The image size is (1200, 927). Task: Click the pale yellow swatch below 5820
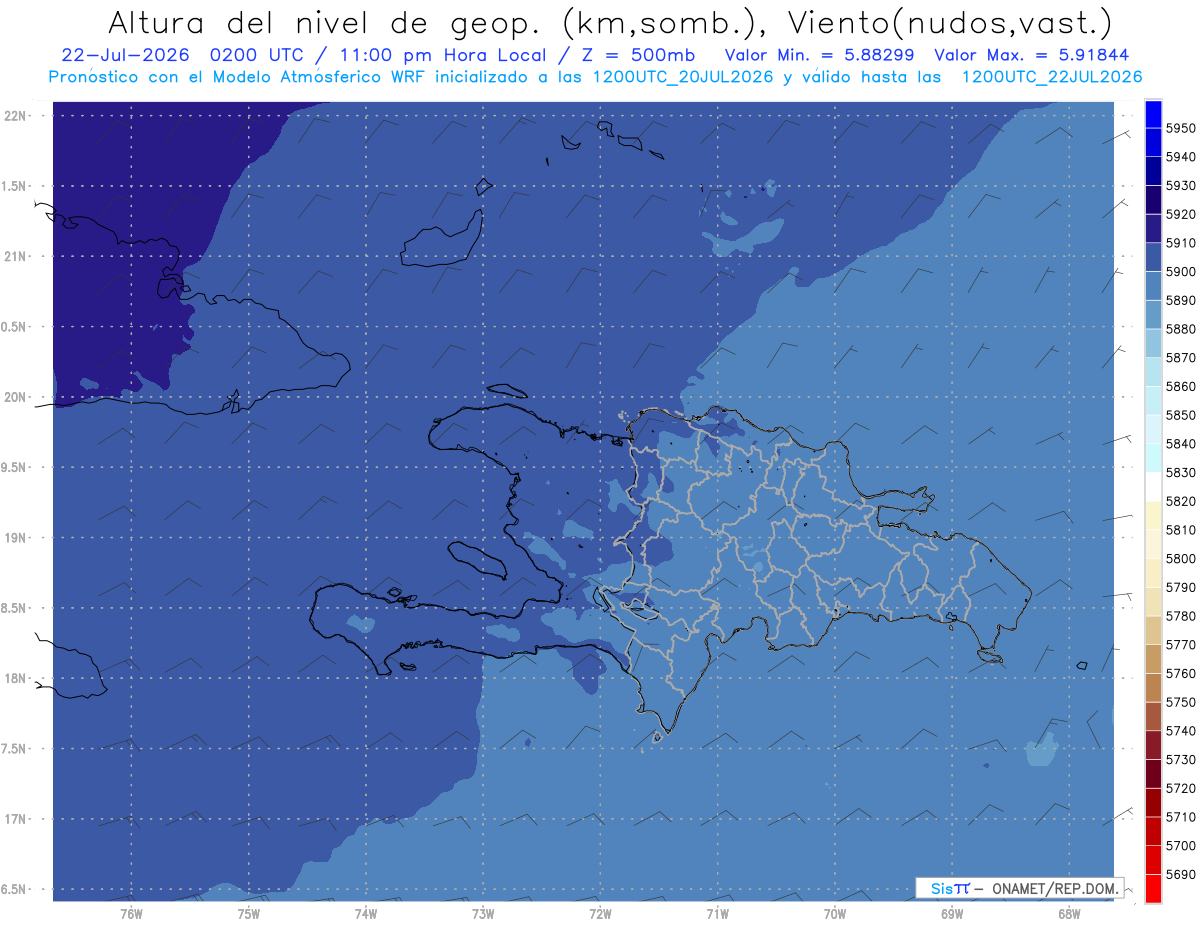[x=1153, y=516]
